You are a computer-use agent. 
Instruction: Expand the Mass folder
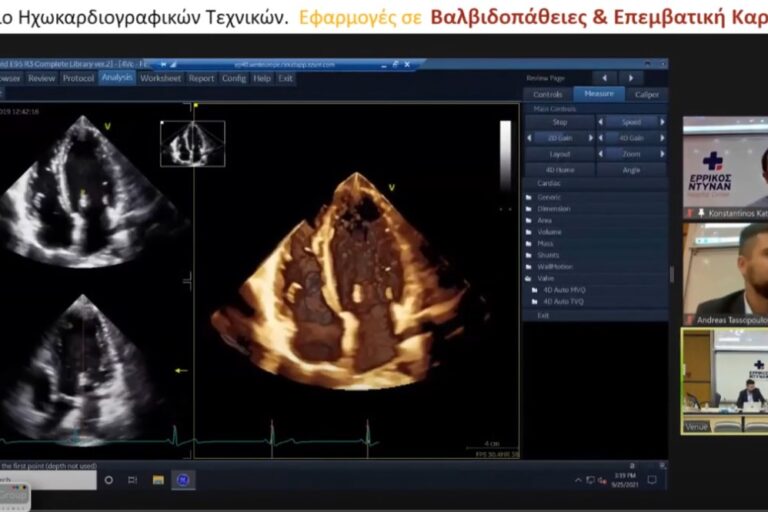pyautogui.click(x=545, y=244)
